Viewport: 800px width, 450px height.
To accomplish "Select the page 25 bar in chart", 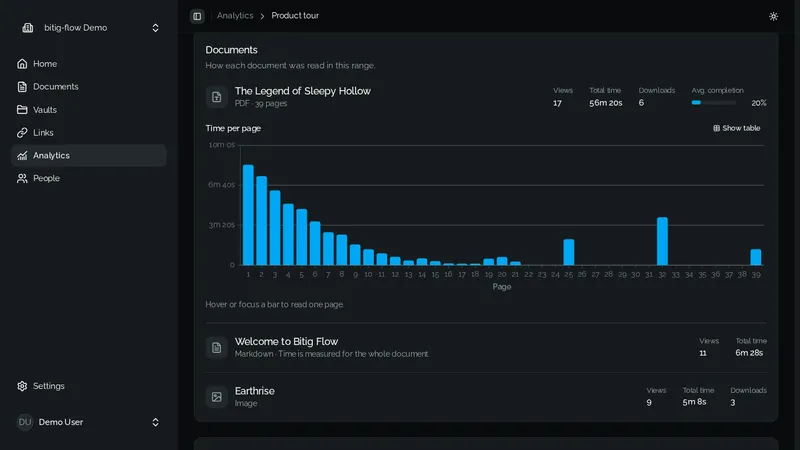I will (569, 252).
